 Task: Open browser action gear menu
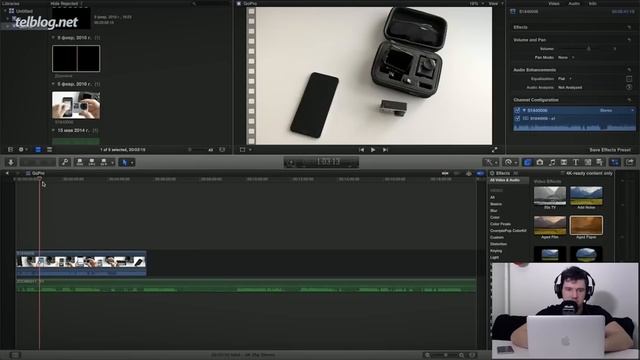pyautogui.click(x=22, y=150)
